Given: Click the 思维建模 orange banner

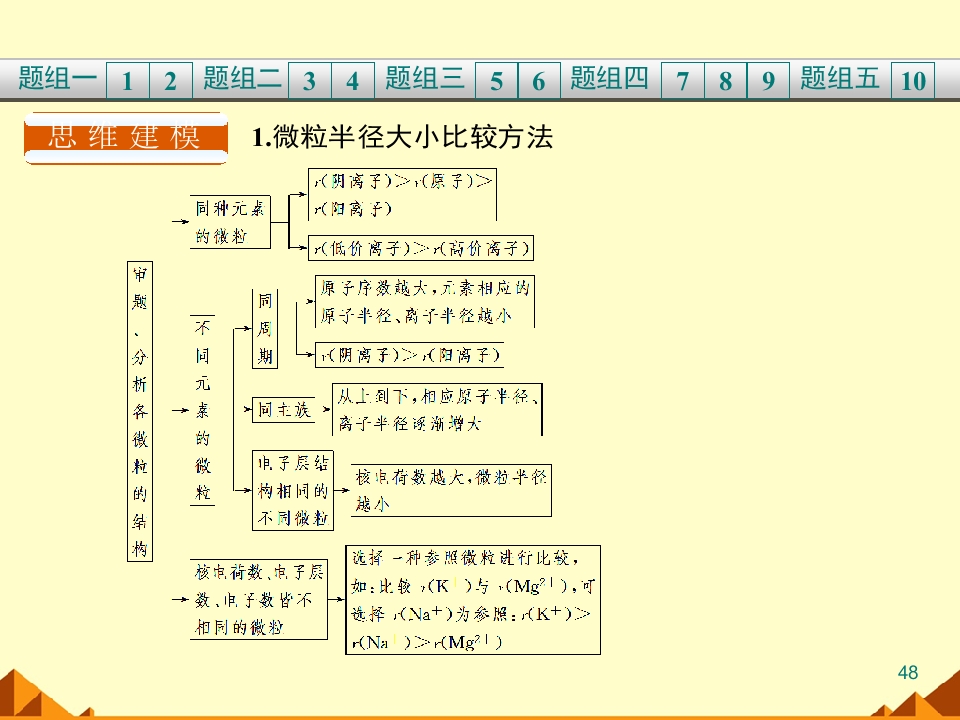Looking at the screenshot, I should click(x=126, y=138).
